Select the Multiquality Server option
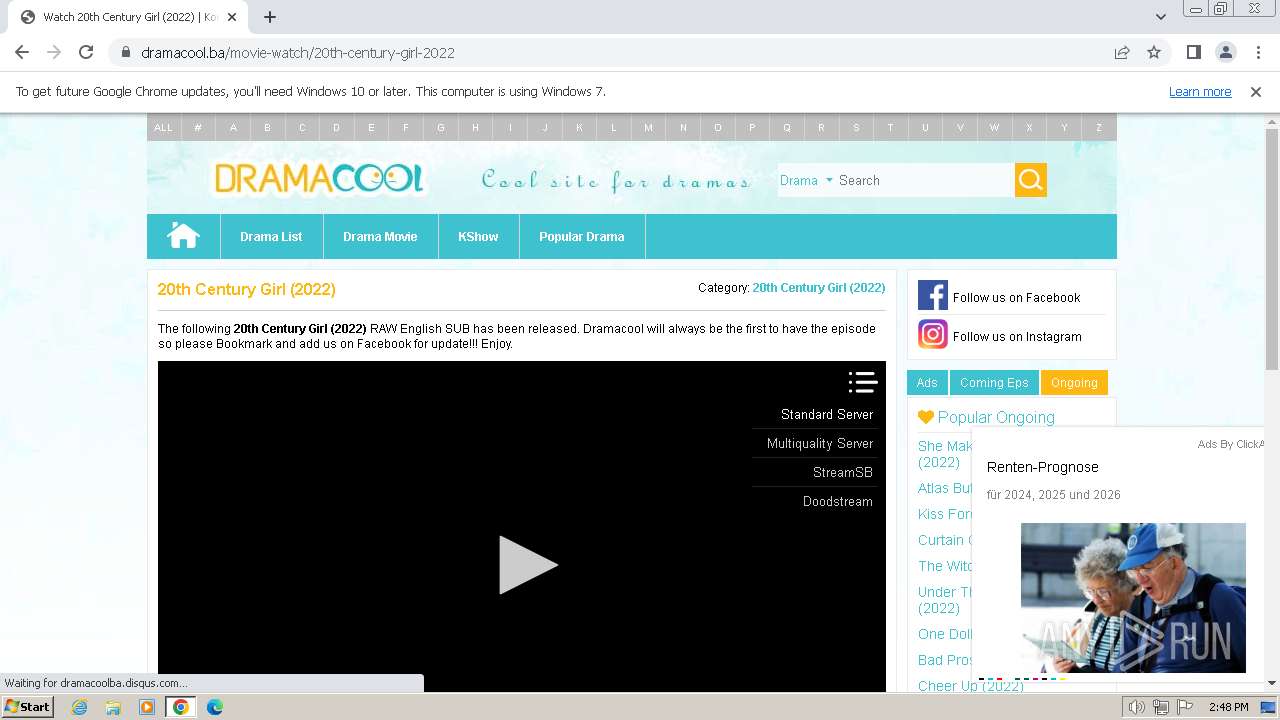Viewport: 1280px width, 720px height. pos(820,443)
